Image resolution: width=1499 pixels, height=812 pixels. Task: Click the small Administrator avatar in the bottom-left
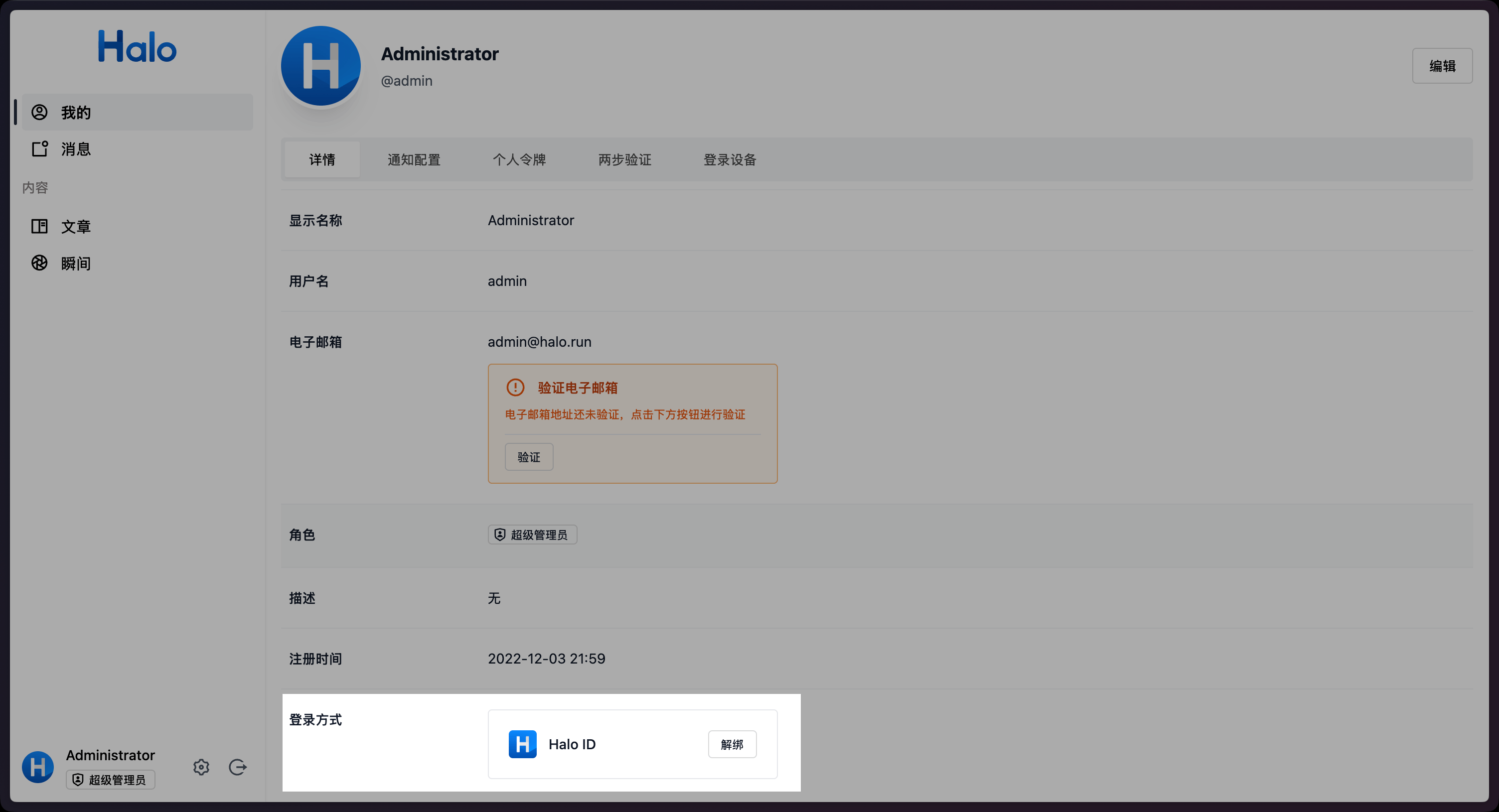point(38,767)
